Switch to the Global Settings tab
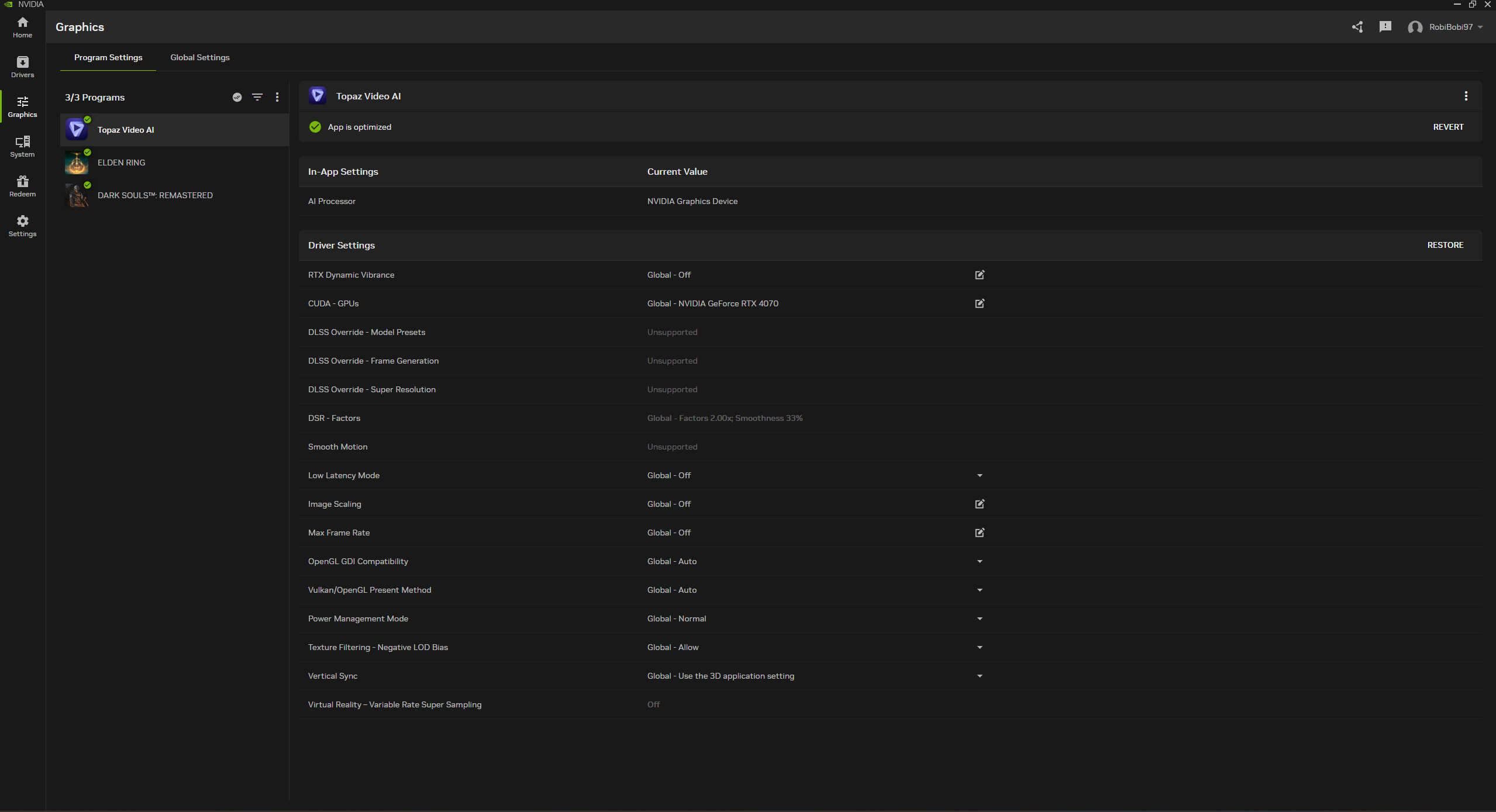 tap(200, 57)
